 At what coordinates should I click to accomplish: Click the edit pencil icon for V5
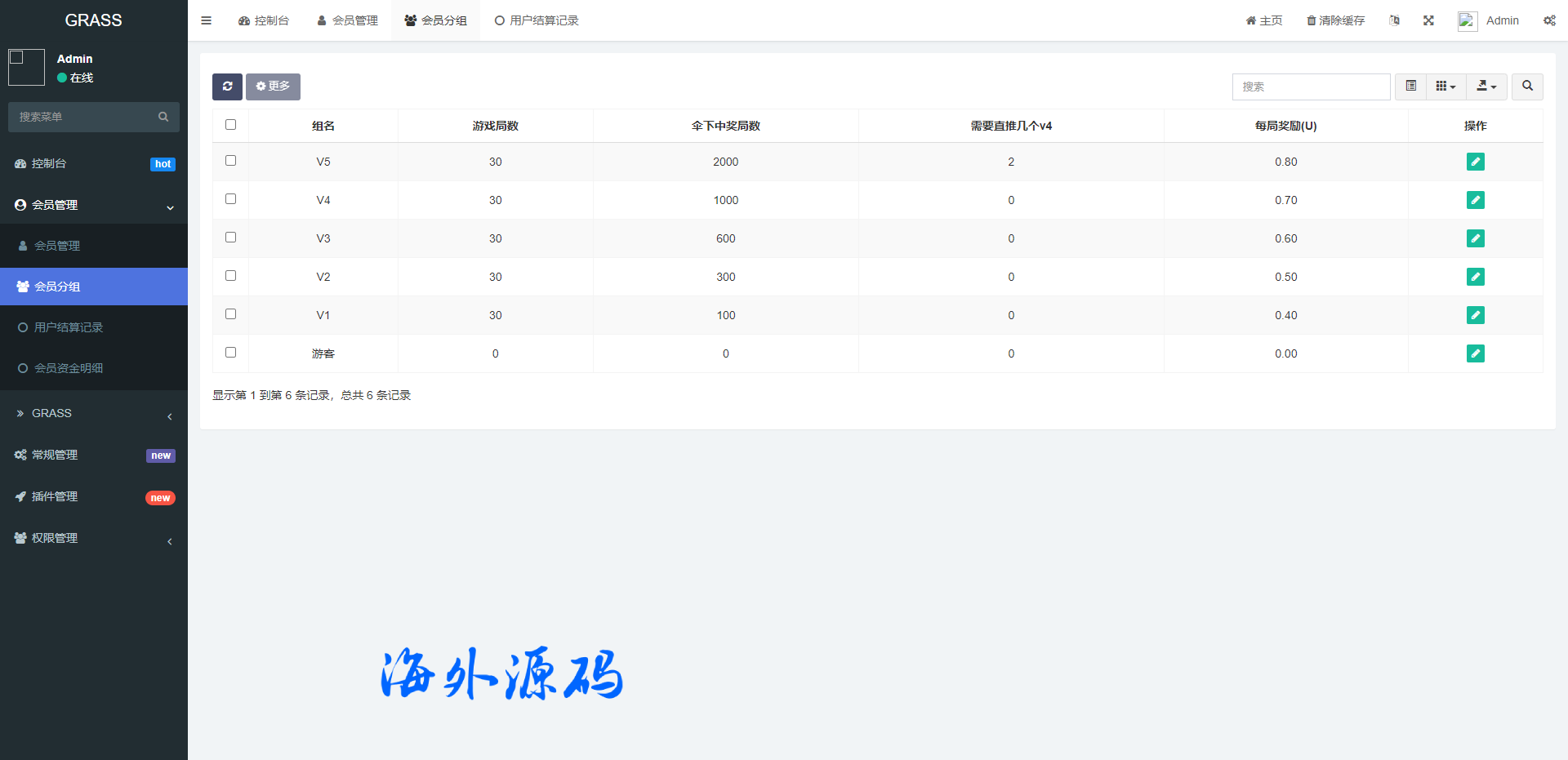pos(1475,162)
